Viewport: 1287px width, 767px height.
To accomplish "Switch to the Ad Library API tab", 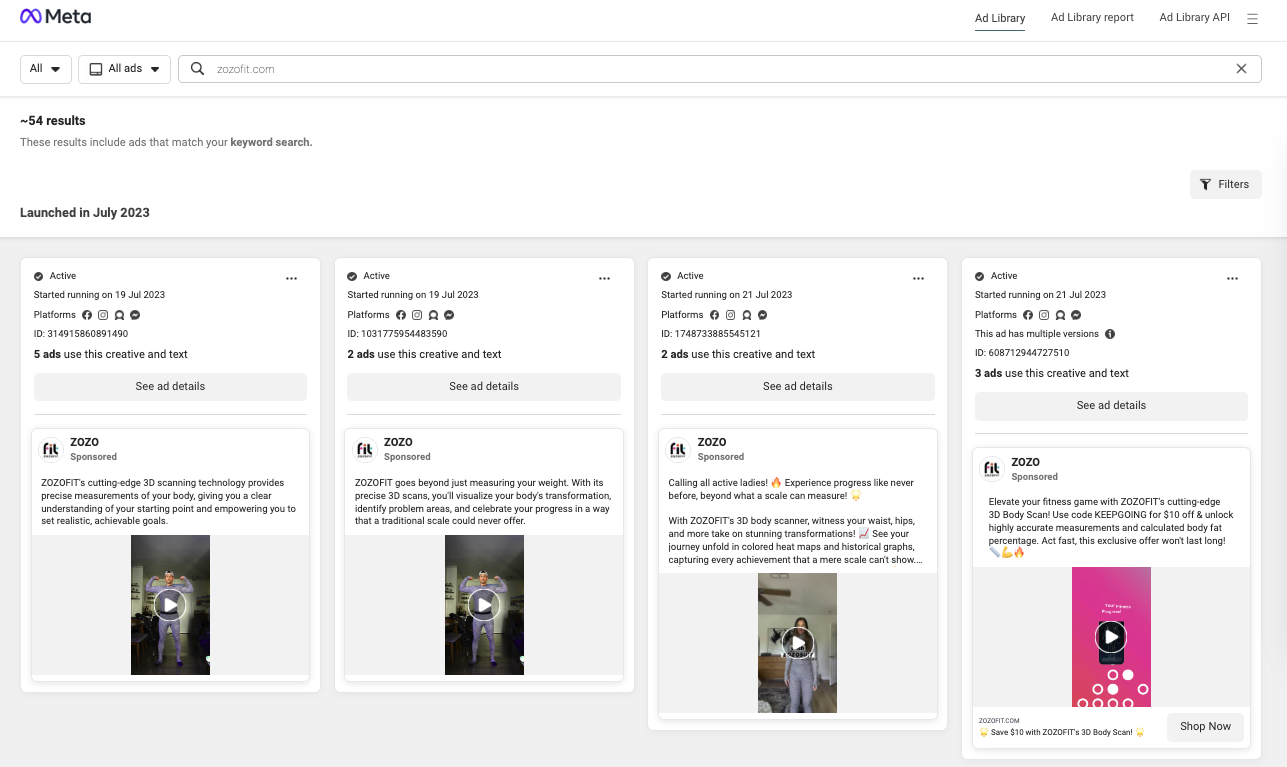I will 1194,17.
